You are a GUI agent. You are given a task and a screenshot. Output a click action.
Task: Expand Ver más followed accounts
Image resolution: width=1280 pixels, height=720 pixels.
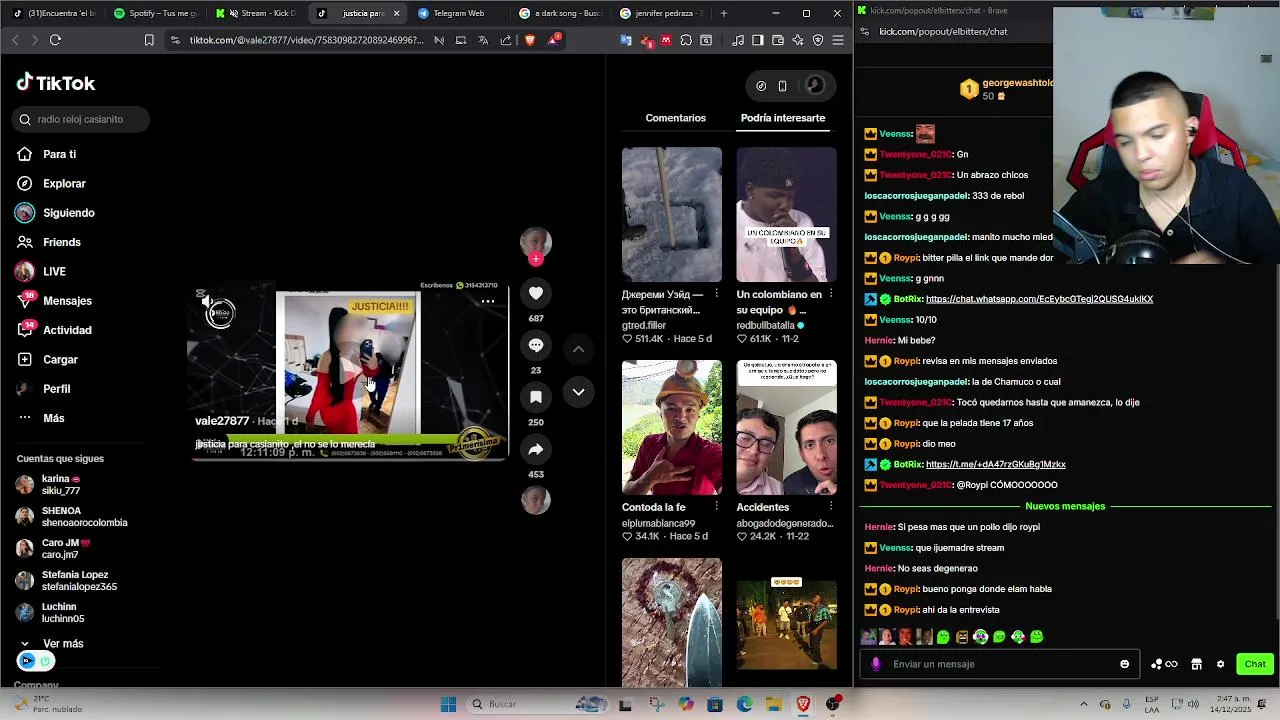coord(51,644)
